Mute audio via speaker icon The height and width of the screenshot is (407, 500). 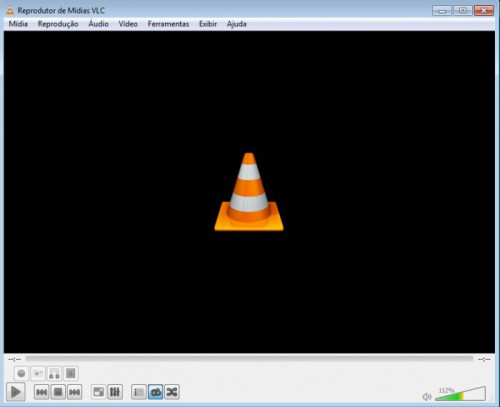pyautogui.click(x=426, y=397)
